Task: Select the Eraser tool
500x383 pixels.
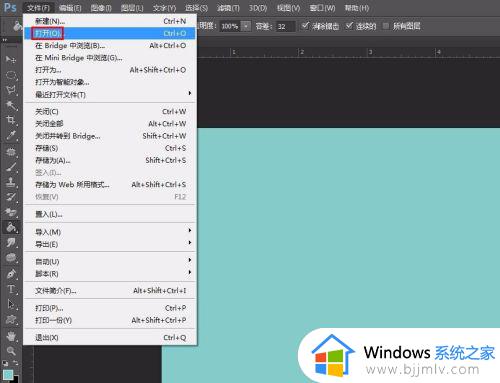Action: [11, 212]
